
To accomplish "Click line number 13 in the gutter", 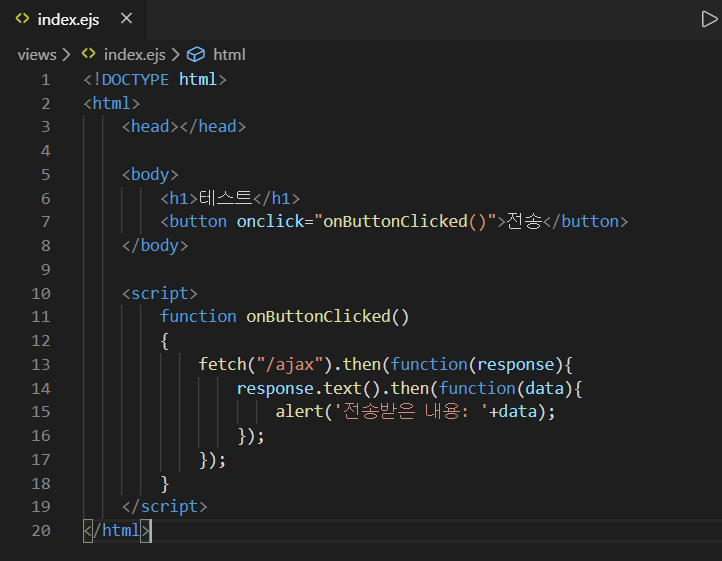I will [40, 364].
